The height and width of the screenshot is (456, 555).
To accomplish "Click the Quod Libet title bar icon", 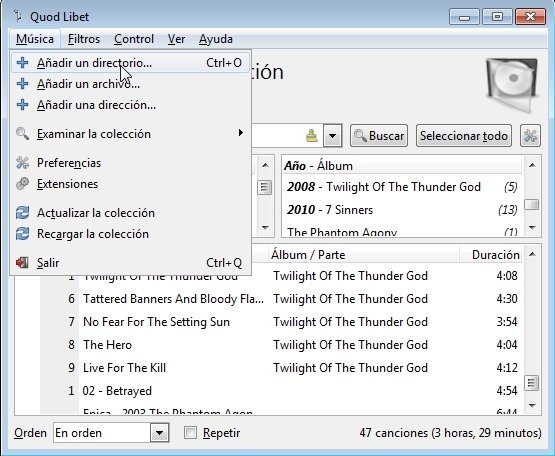I will (18, 16).
